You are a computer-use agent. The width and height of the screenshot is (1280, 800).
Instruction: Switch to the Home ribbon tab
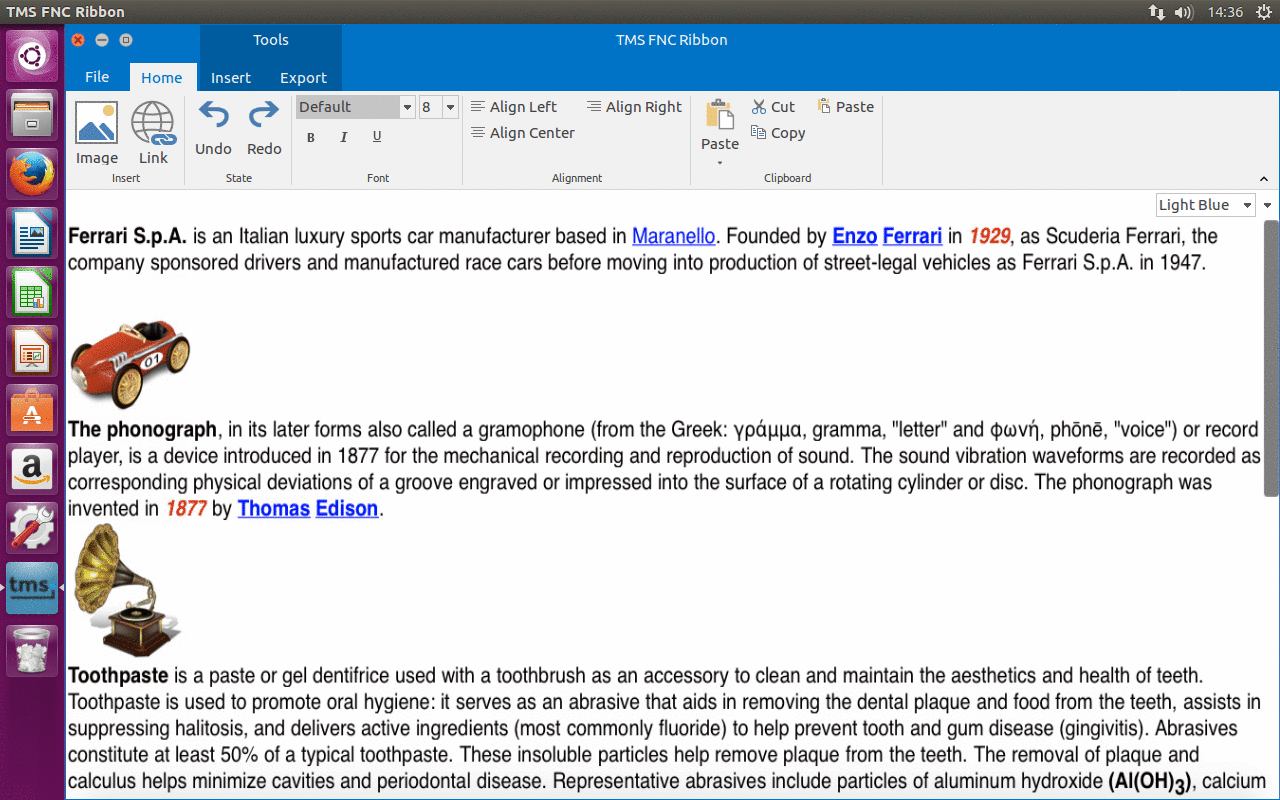coord(162,77)
